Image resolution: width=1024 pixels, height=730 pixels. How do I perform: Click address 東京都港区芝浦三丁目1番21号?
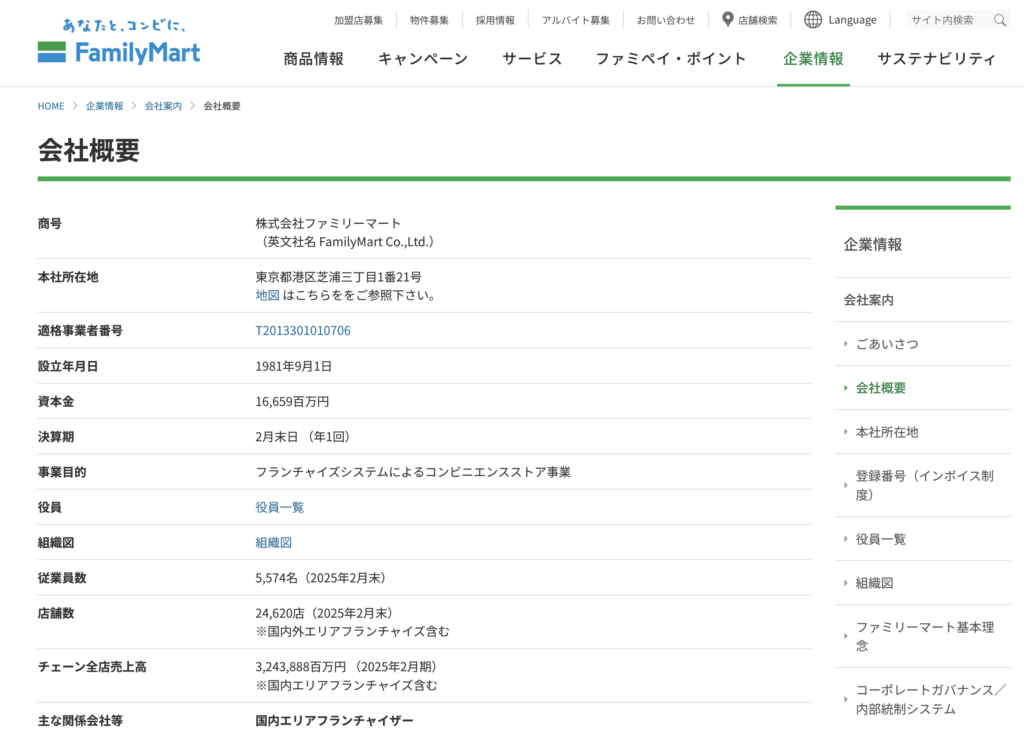338,277
